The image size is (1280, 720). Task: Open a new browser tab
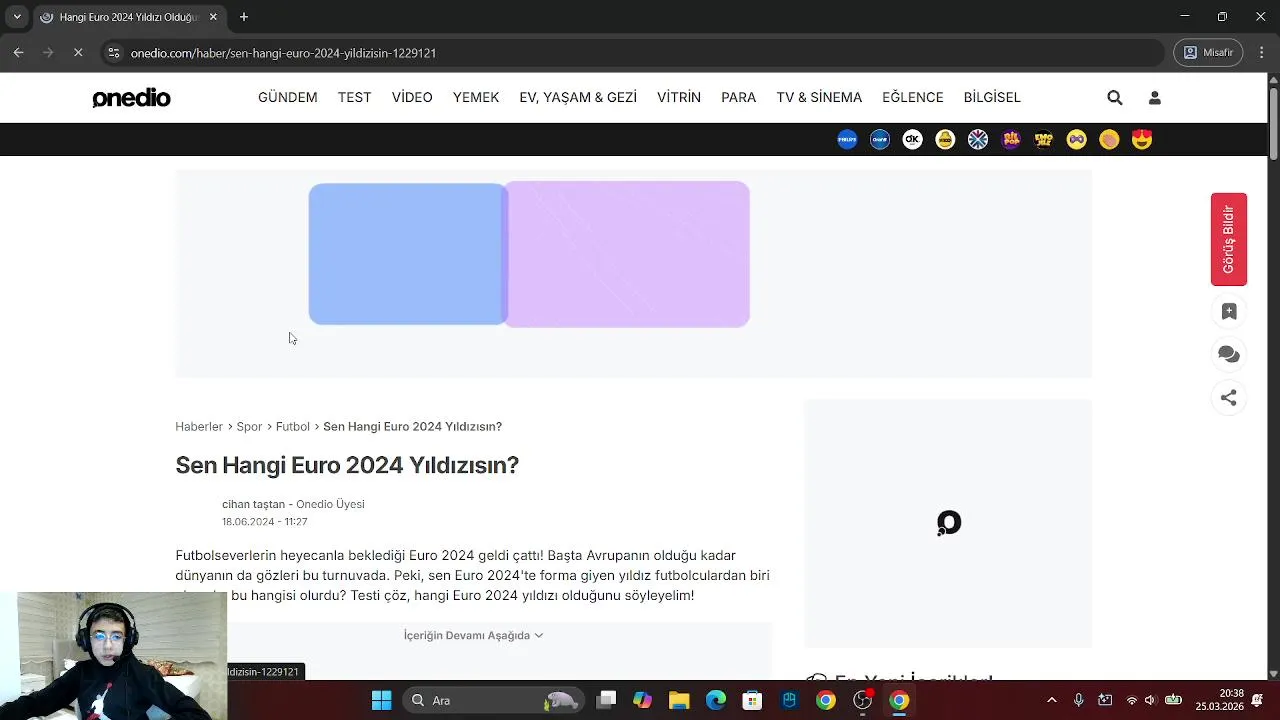243,17
